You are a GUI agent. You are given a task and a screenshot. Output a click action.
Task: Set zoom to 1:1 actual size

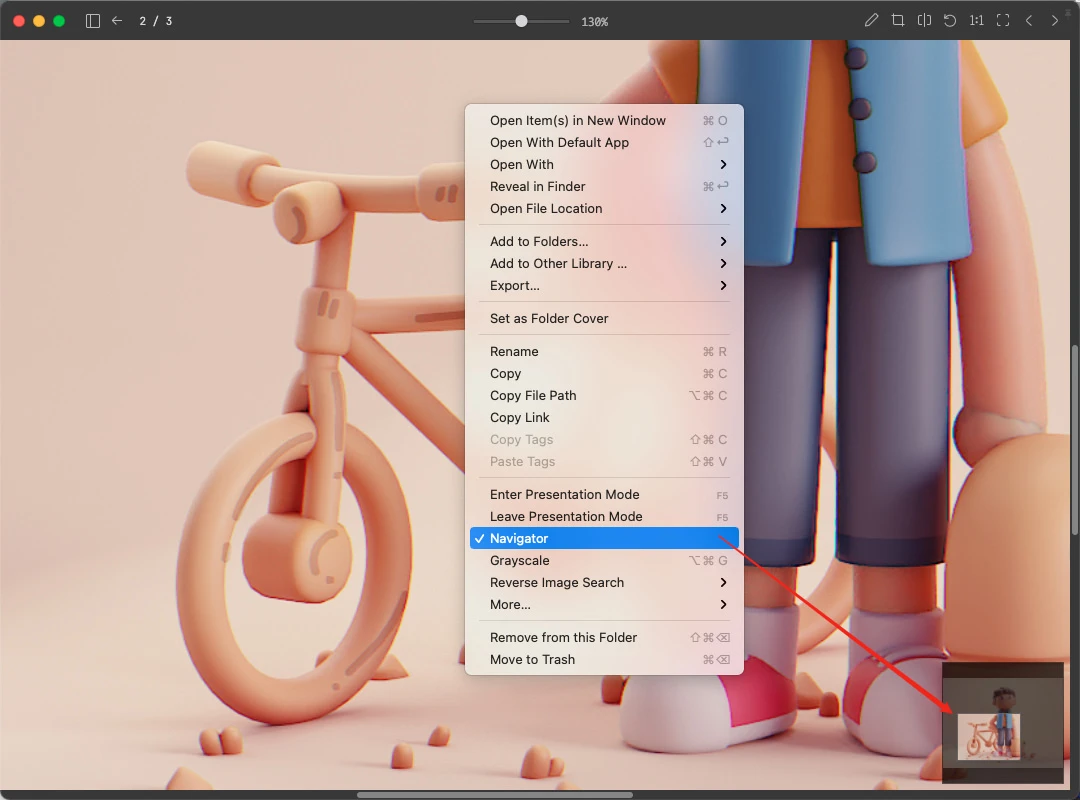[x=976, y=21]
